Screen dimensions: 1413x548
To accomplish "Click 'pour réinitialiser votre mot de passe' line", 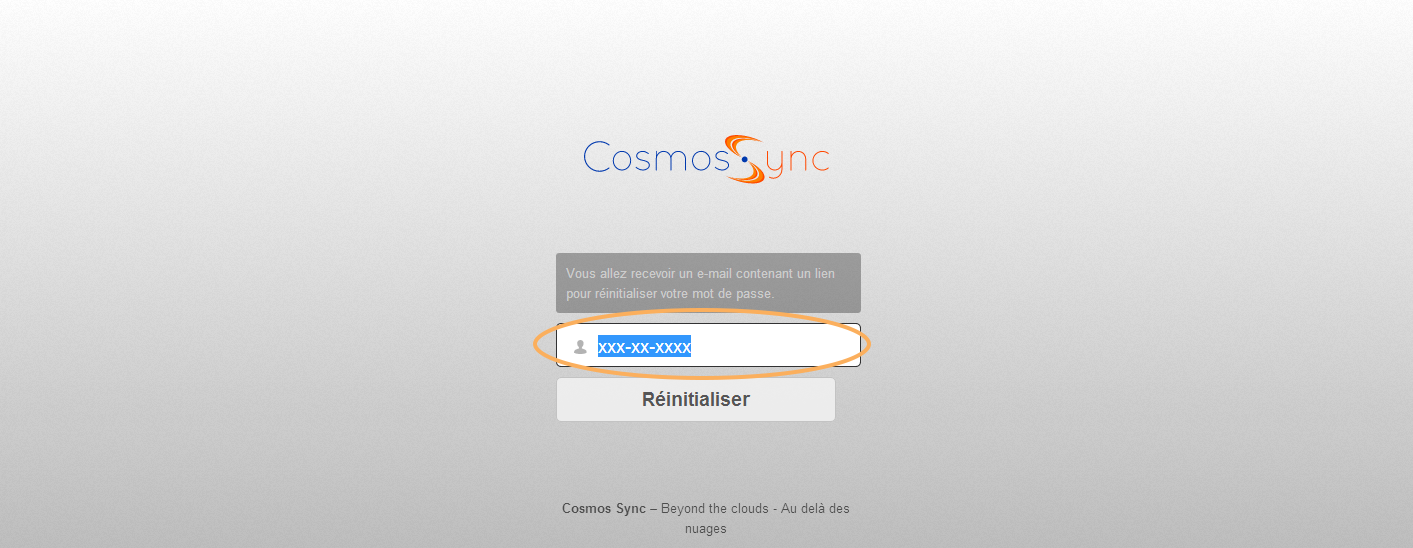I will [x=669, y=294].
